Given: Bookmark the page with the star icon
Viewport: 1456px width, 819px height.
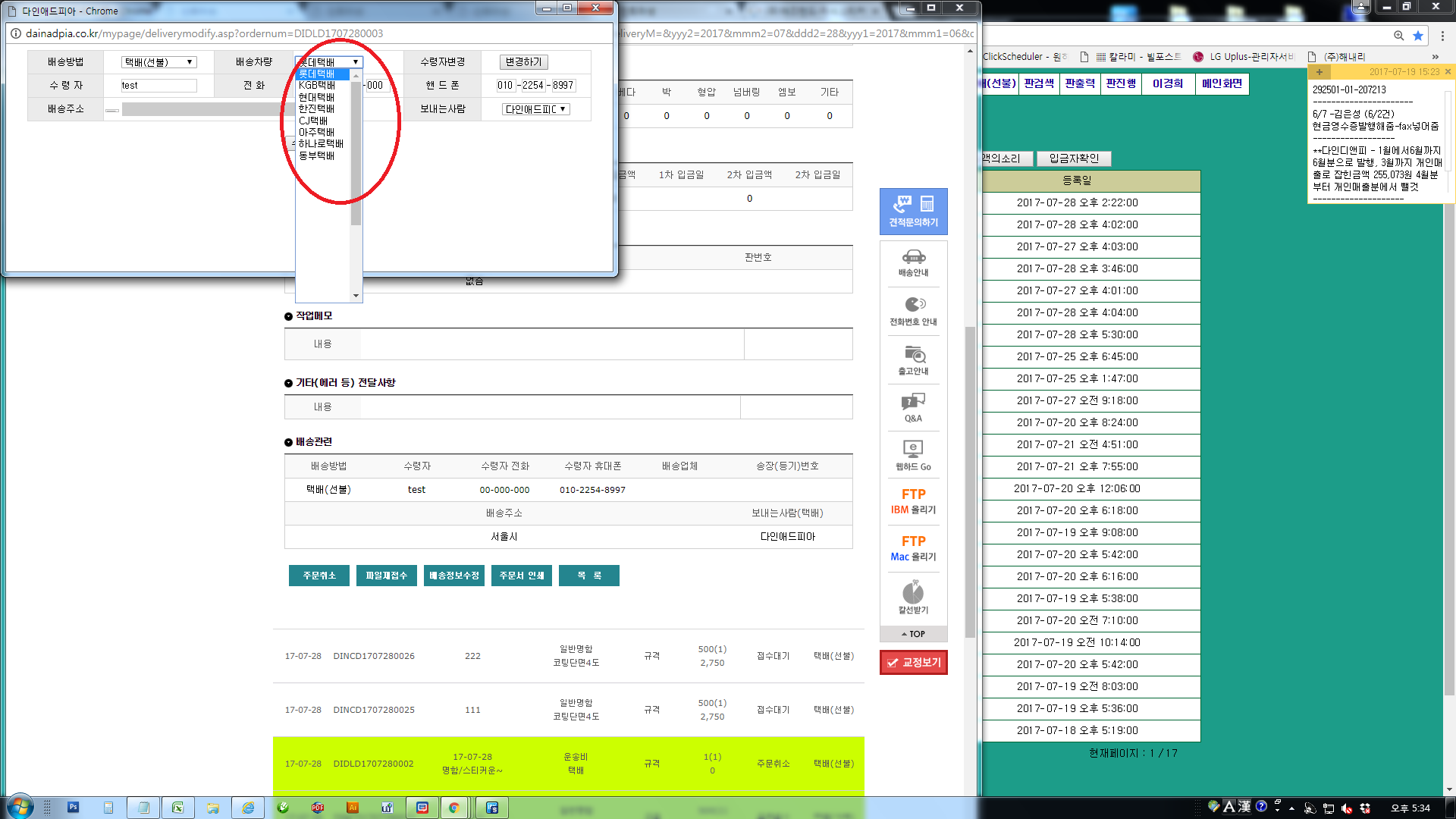Looking at the screenshot, I should 1417,35.
